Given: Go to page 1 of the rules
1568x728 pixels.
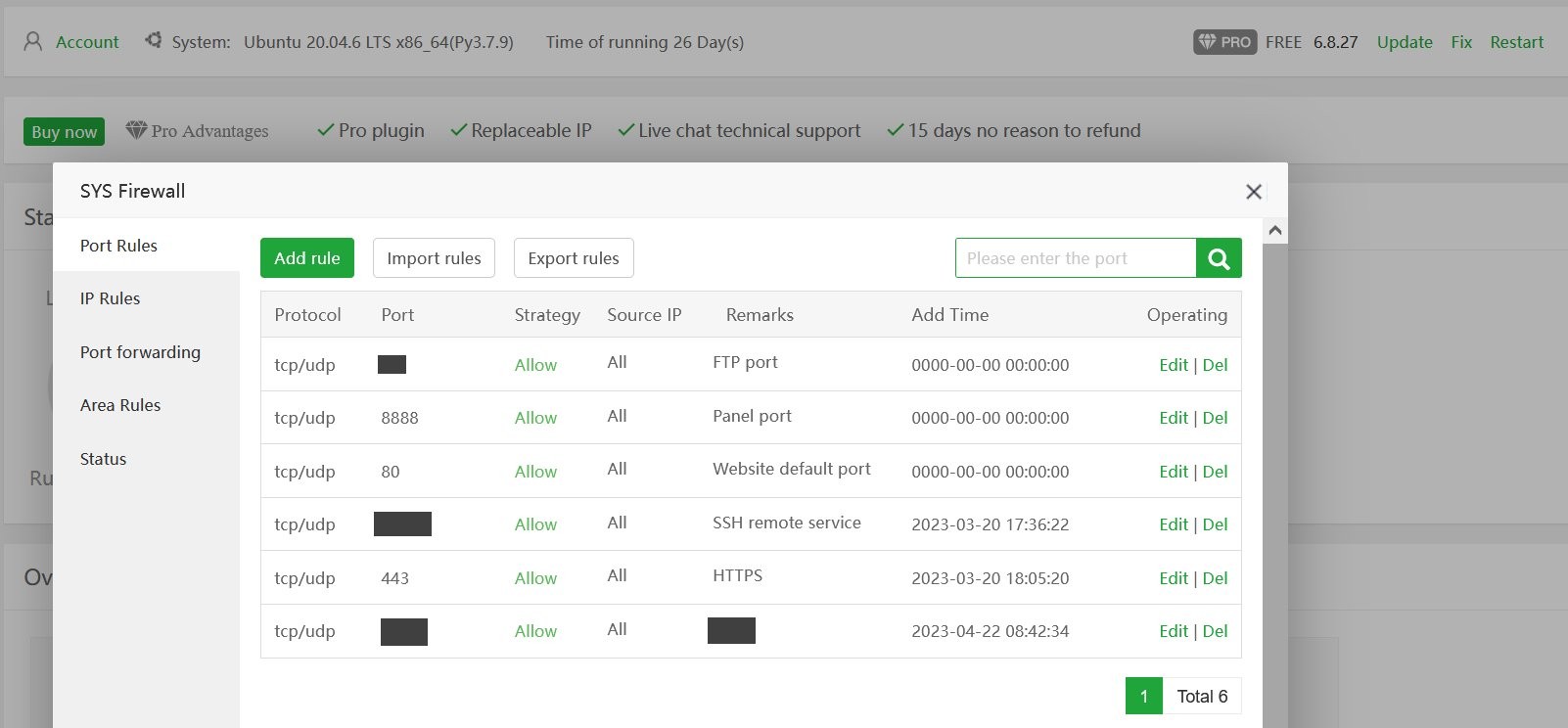Looking at the screenshot, I should [1143, 696].
